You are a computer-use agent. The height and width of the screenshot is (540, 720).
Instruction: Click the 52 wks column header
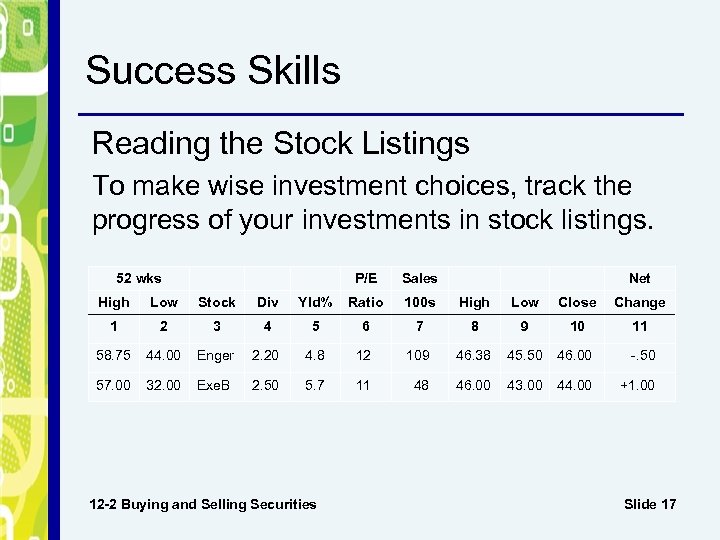138,278
